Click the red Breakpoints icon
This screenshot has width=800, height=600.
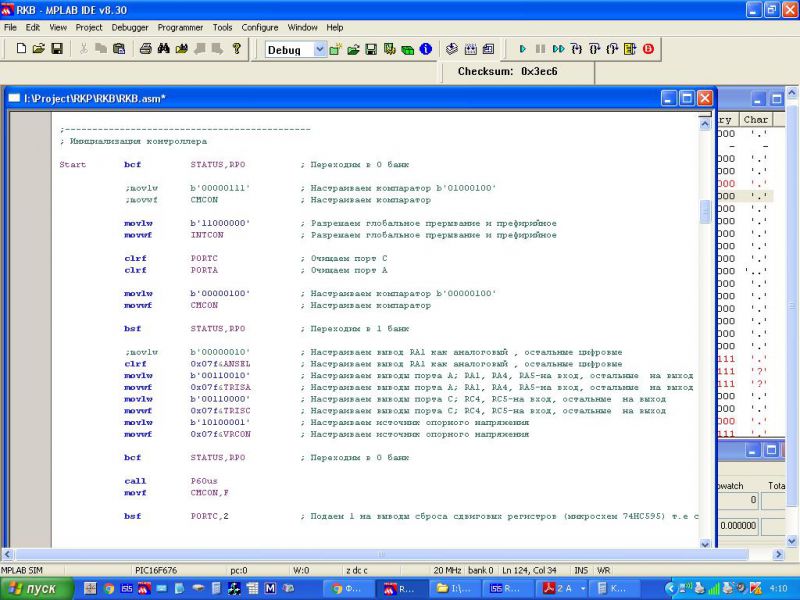(648, 48)
